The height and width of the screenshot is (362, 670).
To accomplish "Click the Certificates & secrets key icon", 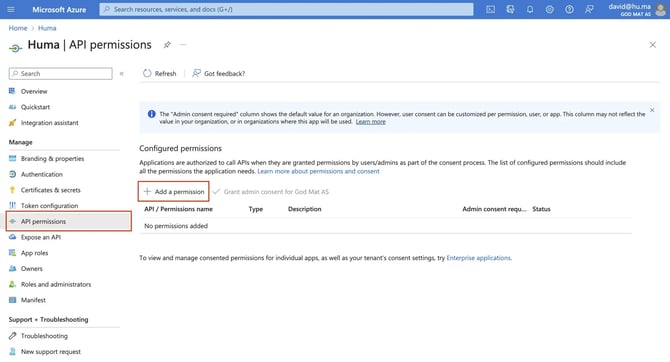I will tap(12, 190).
